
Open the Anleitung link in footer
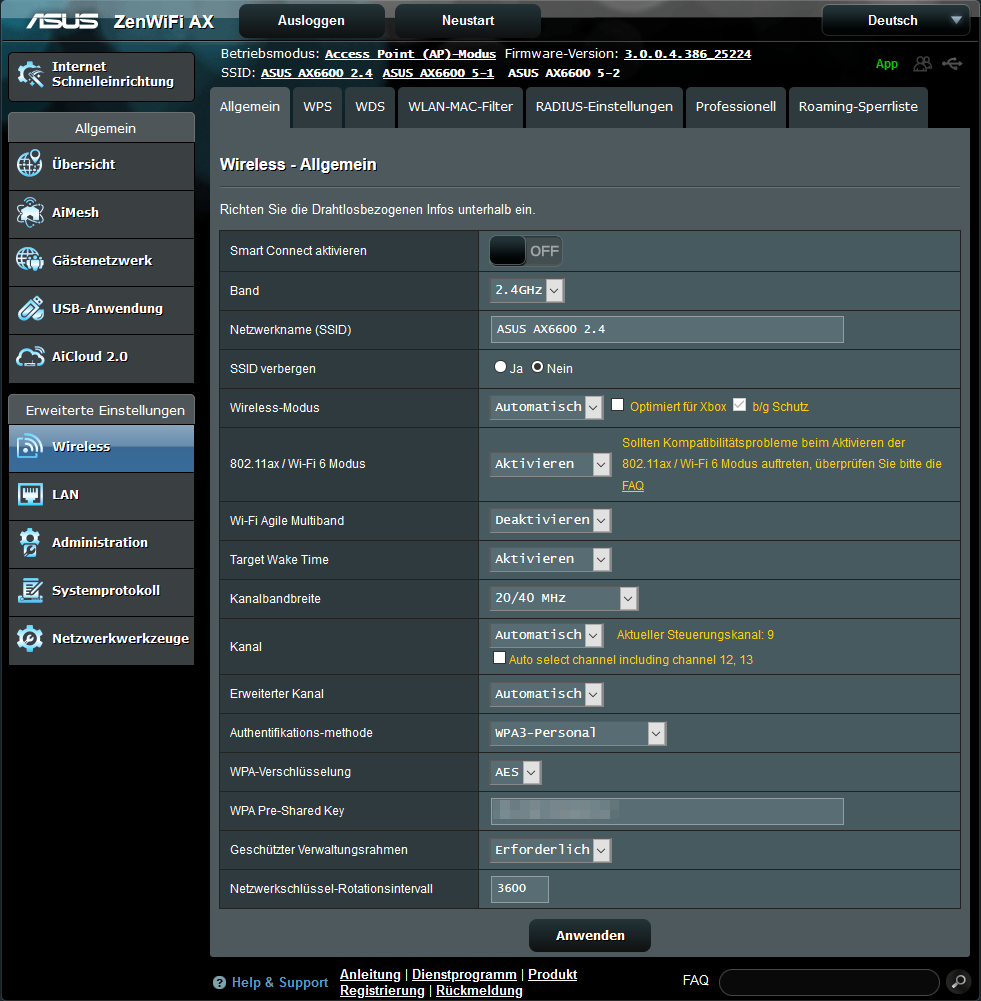370,975
